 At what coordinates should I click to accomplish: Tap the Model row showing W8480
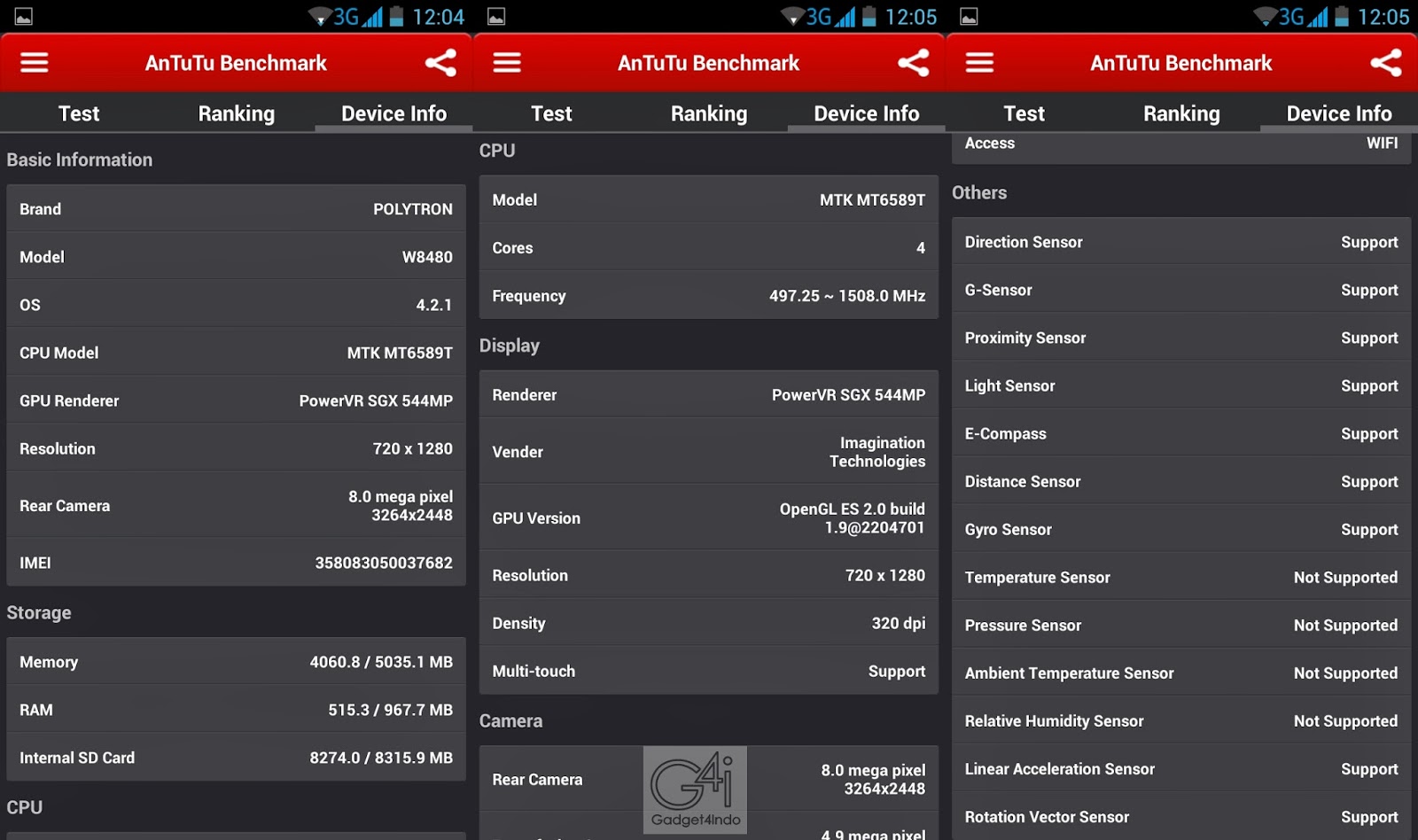pos(236,257)
